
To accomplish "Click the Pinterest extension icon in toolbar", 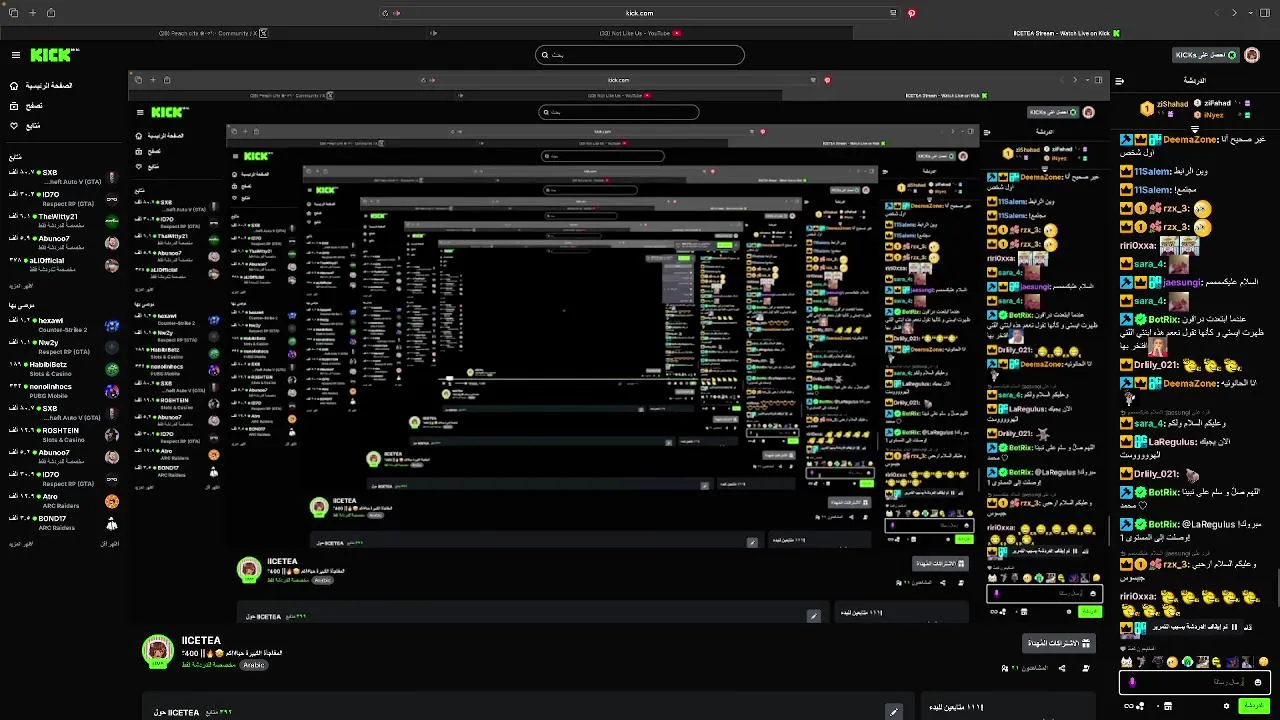I will 911,13.
